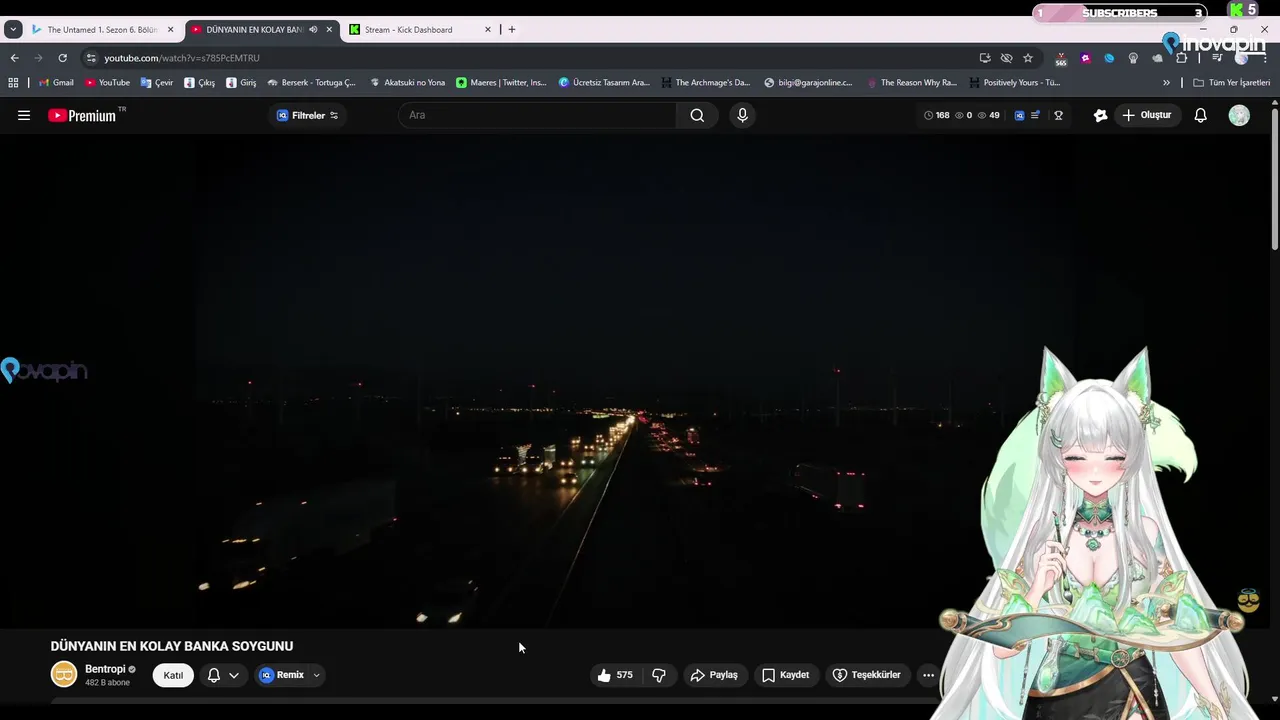Open the Berserk - Tortuga bookmark
The image size is (1280, 720).
[311, 83]
